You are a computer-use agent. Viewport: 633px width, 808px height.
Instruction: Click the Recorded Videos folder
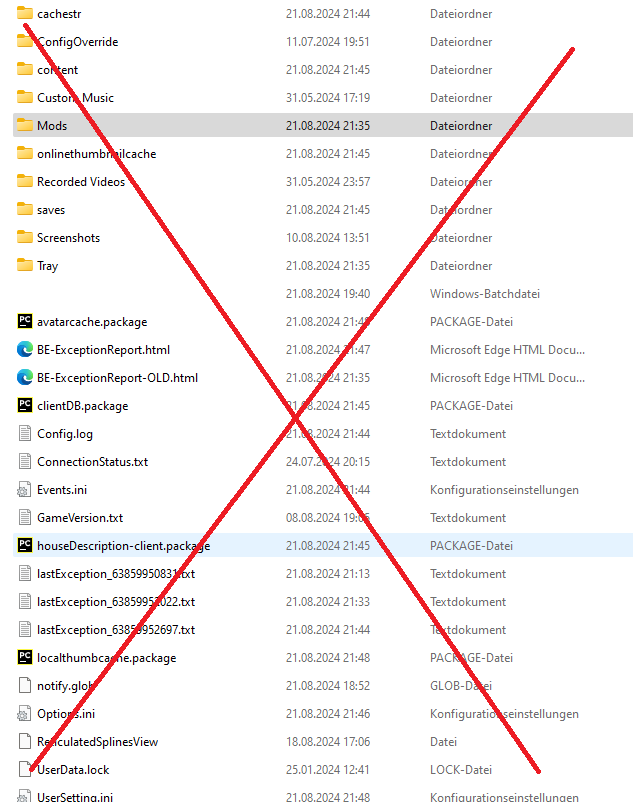81,182
